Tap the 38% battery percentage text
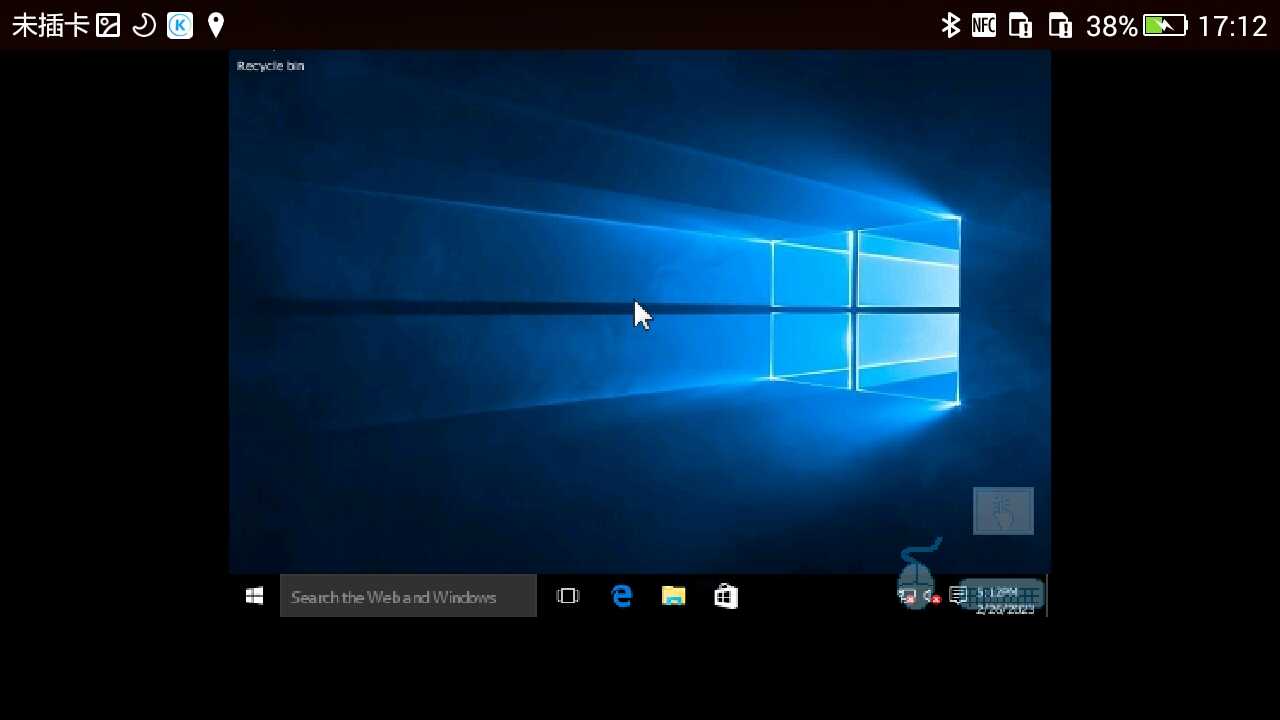 [x=1112, y=25]
